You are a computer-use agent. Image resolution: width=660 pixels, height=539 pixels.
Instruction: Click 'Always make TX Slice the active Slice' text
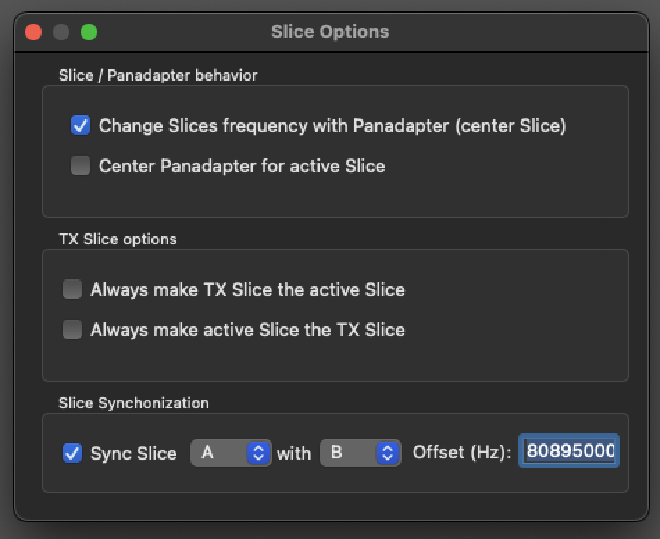(247, 290)
